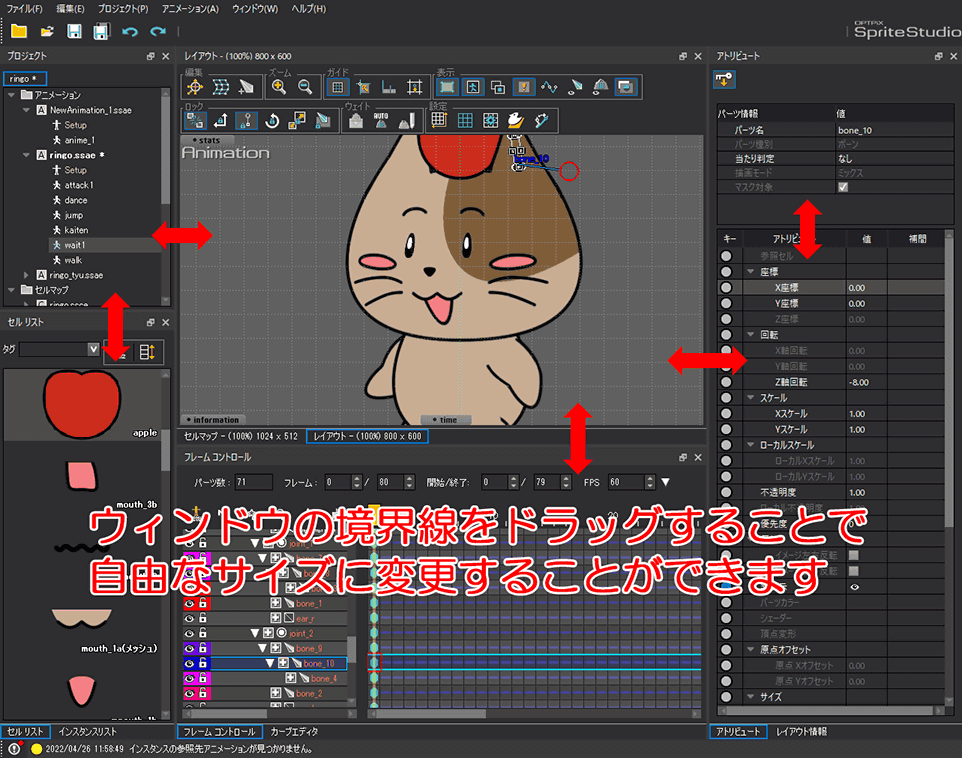Viewport: 962px width, 758px height.
Task: Toggle the key circle for Z軸回転
Action: 726,382
